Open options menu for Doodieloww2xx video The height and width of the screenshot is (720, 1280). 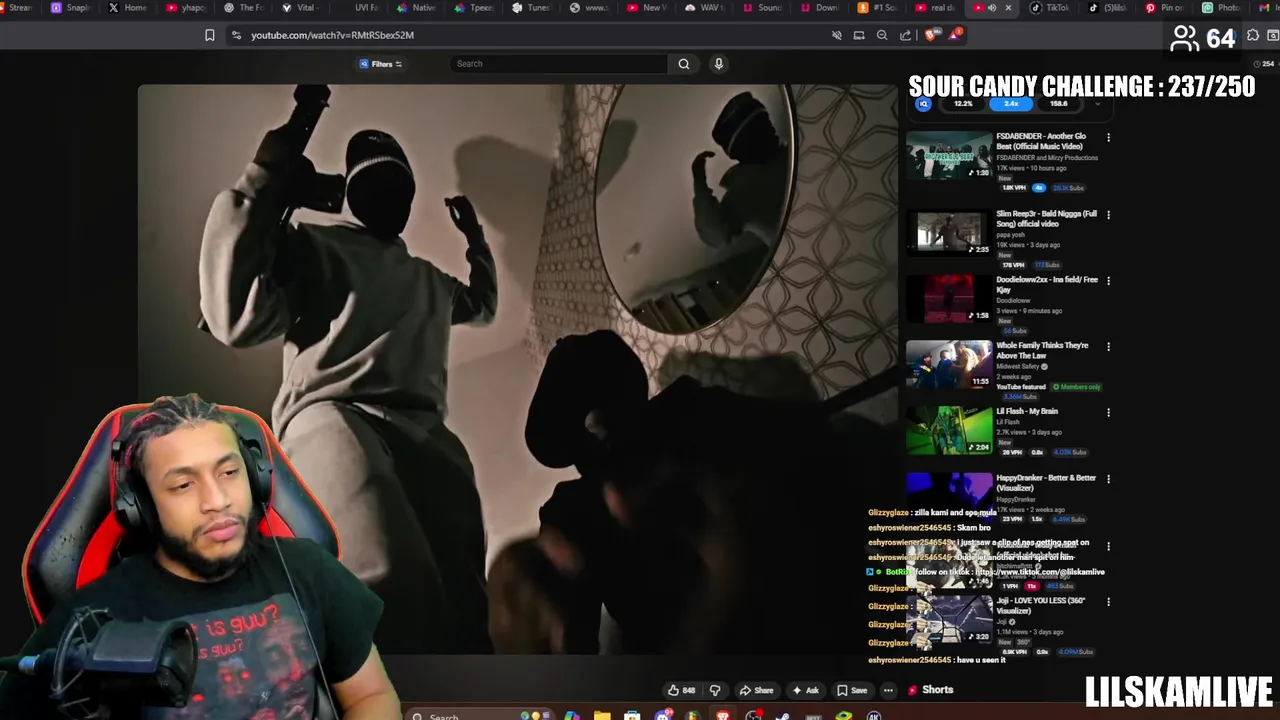point(1108,281)
